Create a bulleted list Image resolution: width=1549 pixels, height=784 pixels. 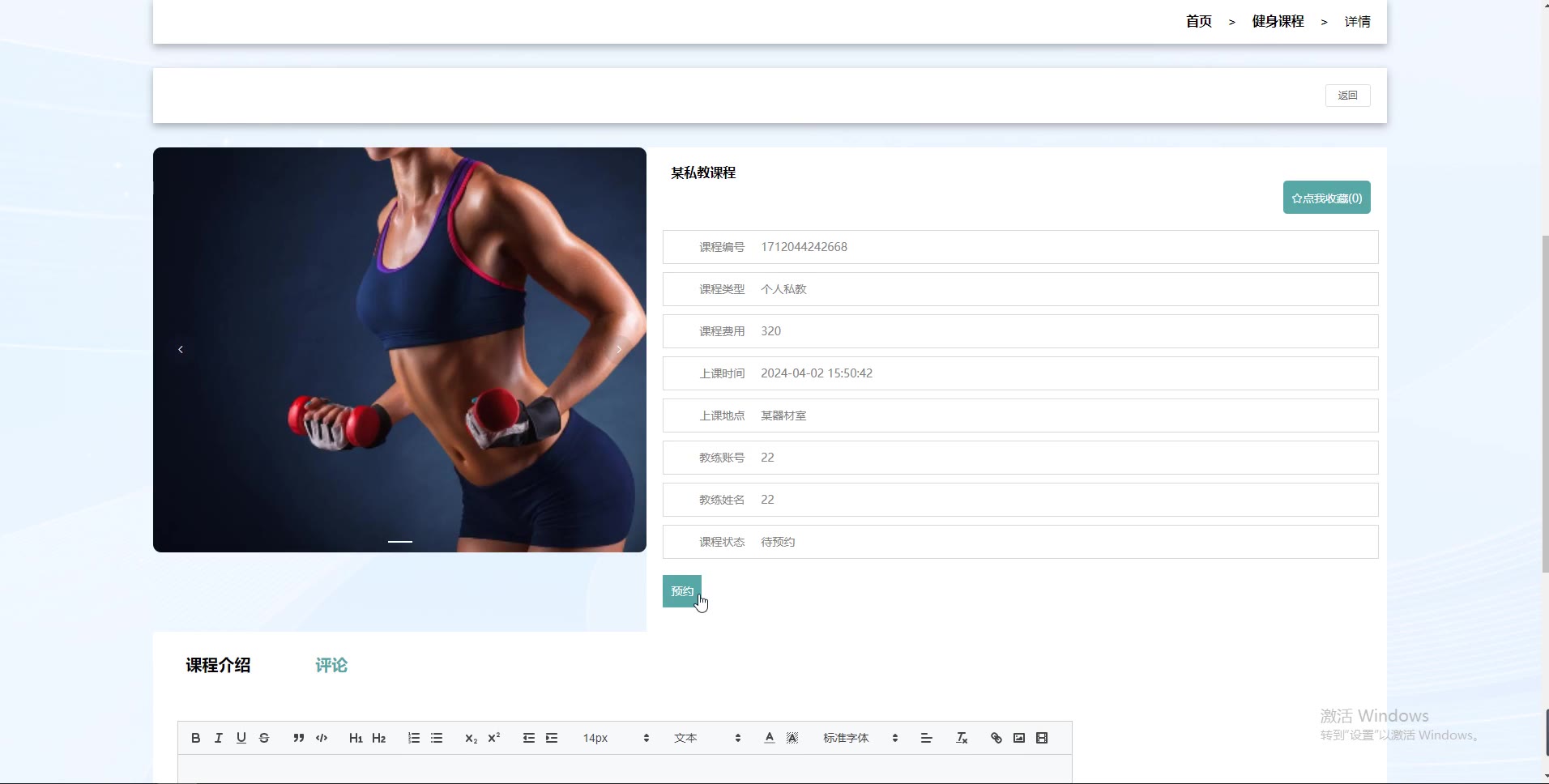pyautogui.click(x=437, y=738)
